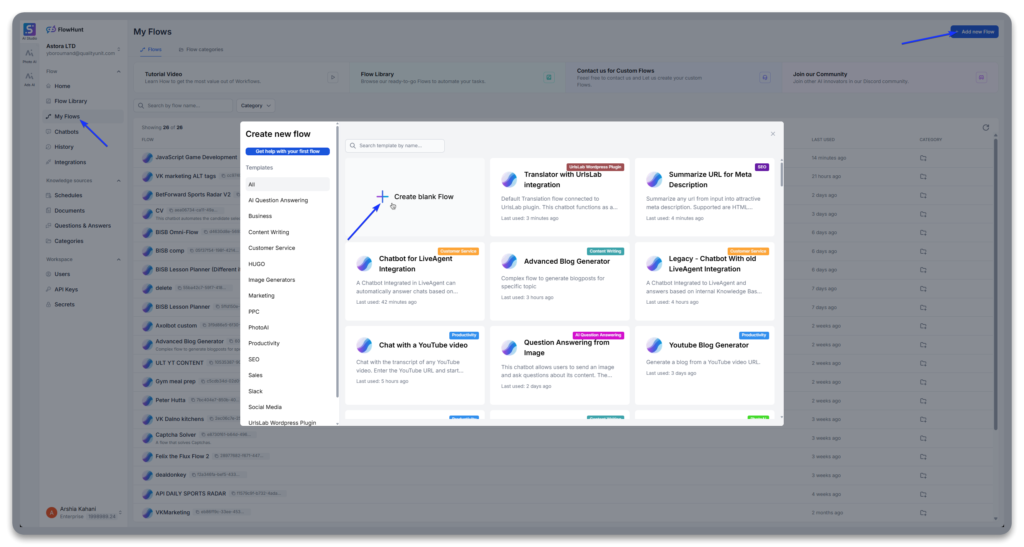Screen dimensions: 1024x547
Task: Click the plus icon for Create blank Flow
Action: pyautogui.click(x=381, y=197)
